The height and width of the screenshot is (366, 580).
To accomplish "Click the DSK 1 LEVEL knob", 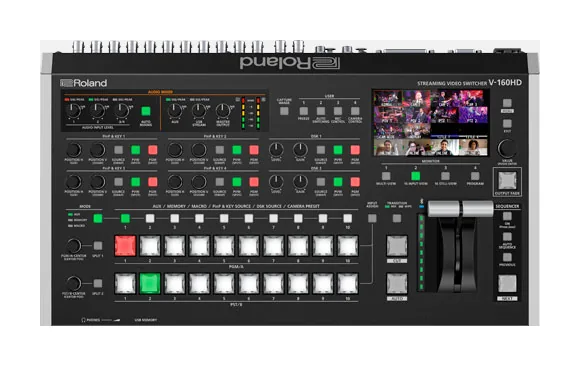I will click(x=276, y=150).
